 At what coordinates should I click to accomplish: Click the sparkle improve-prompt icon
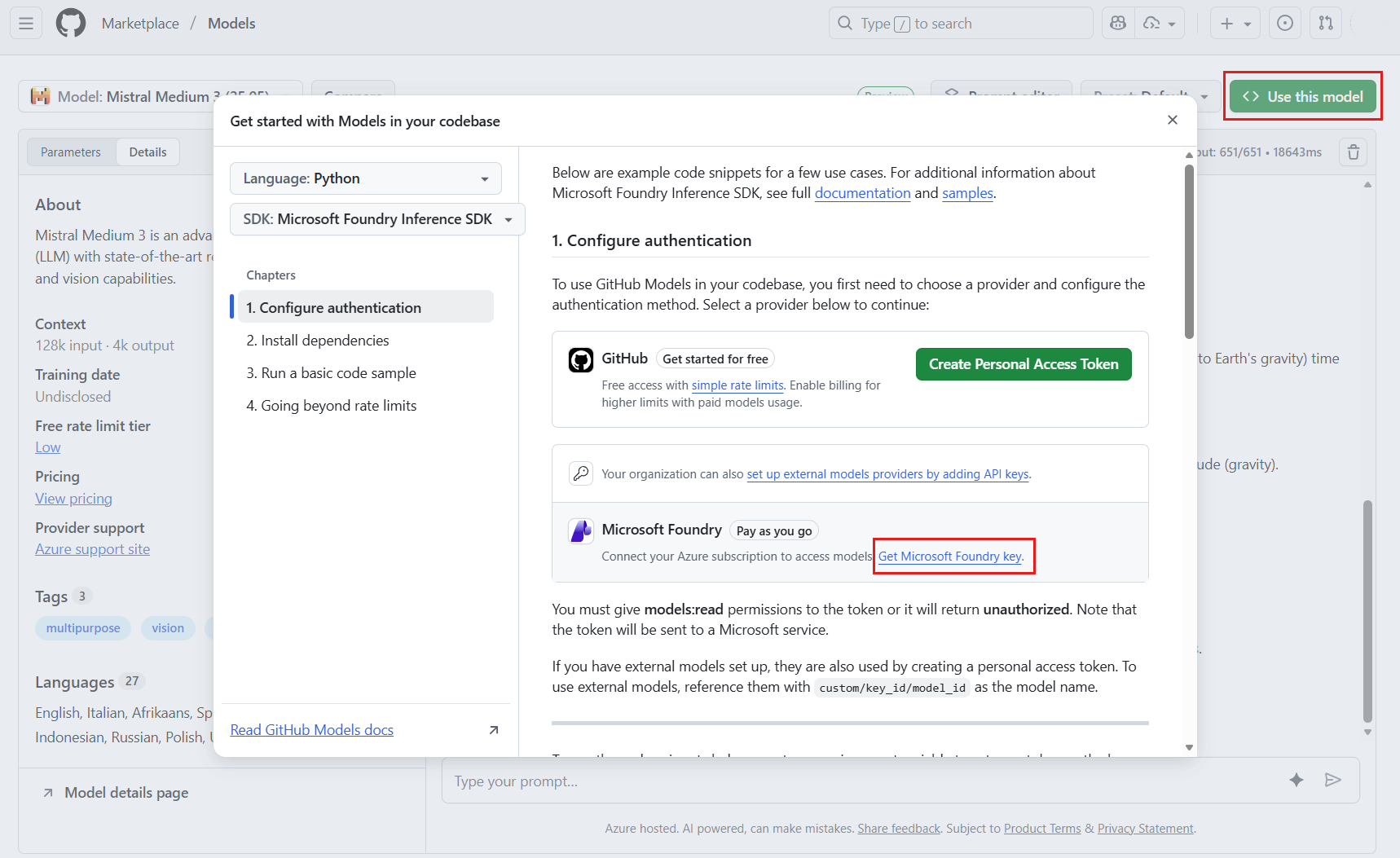[1297, 781]
